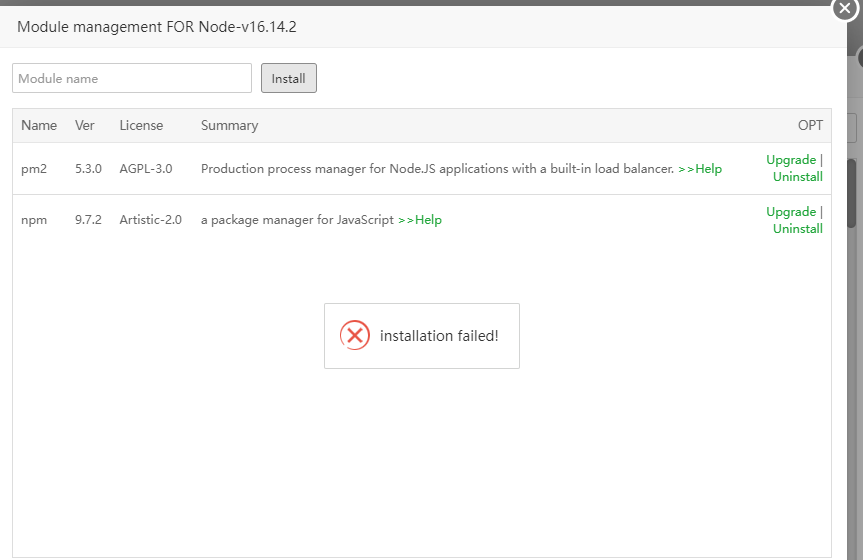Click the pm2 summary 'Production process manager' text
The image size is (863, 560).
coord(437,168)
